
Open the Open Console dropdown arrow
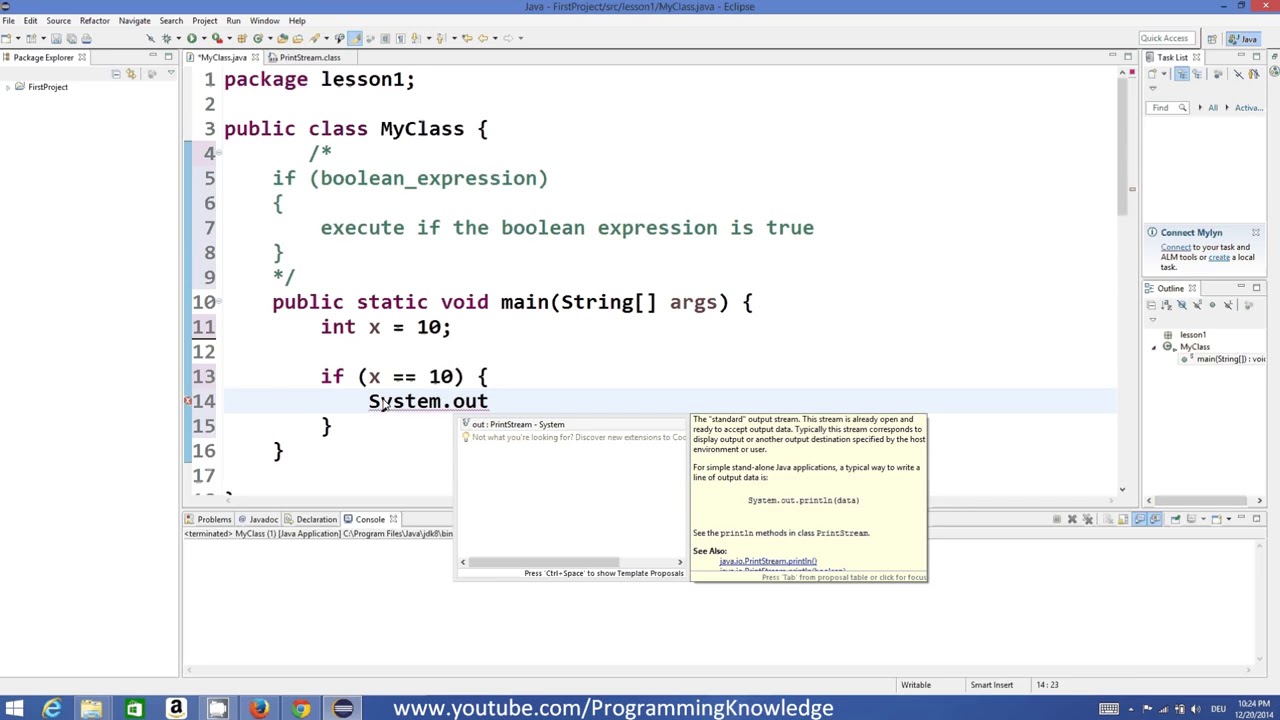pos(1229,519)
